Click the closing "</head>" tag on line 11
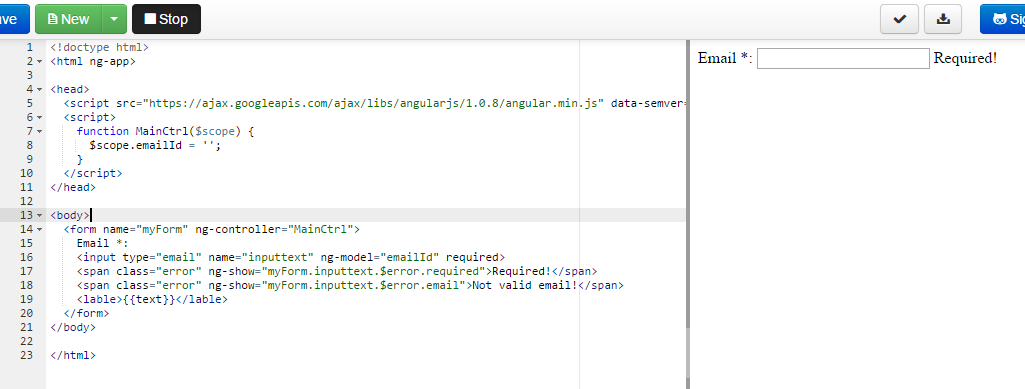Image resolution: width=1025 pixels, height=389 pixels. pos(73,188)
